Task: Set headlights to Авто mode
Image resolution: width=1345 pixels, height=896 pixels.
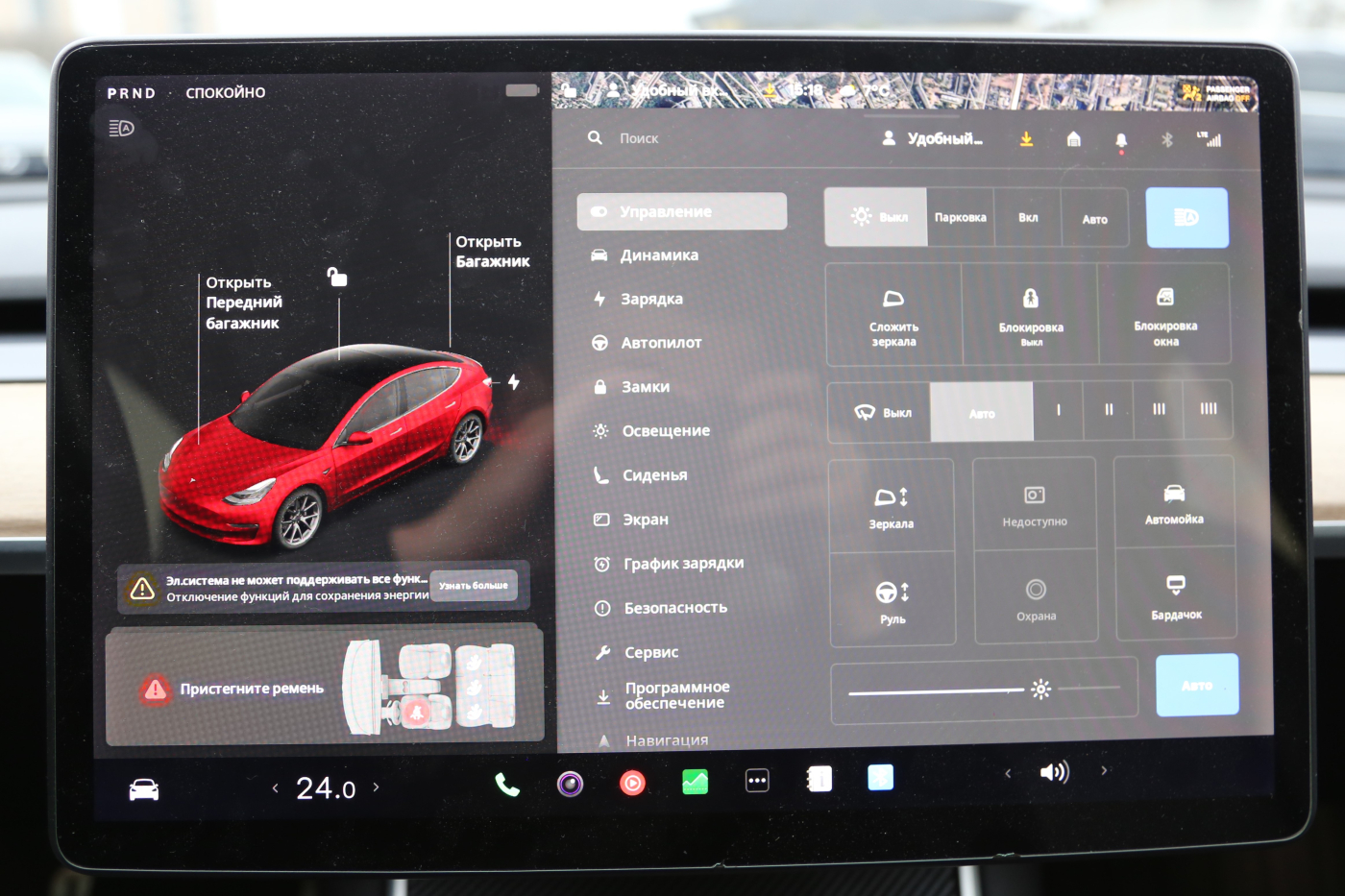Action: tap(1094, 217)
